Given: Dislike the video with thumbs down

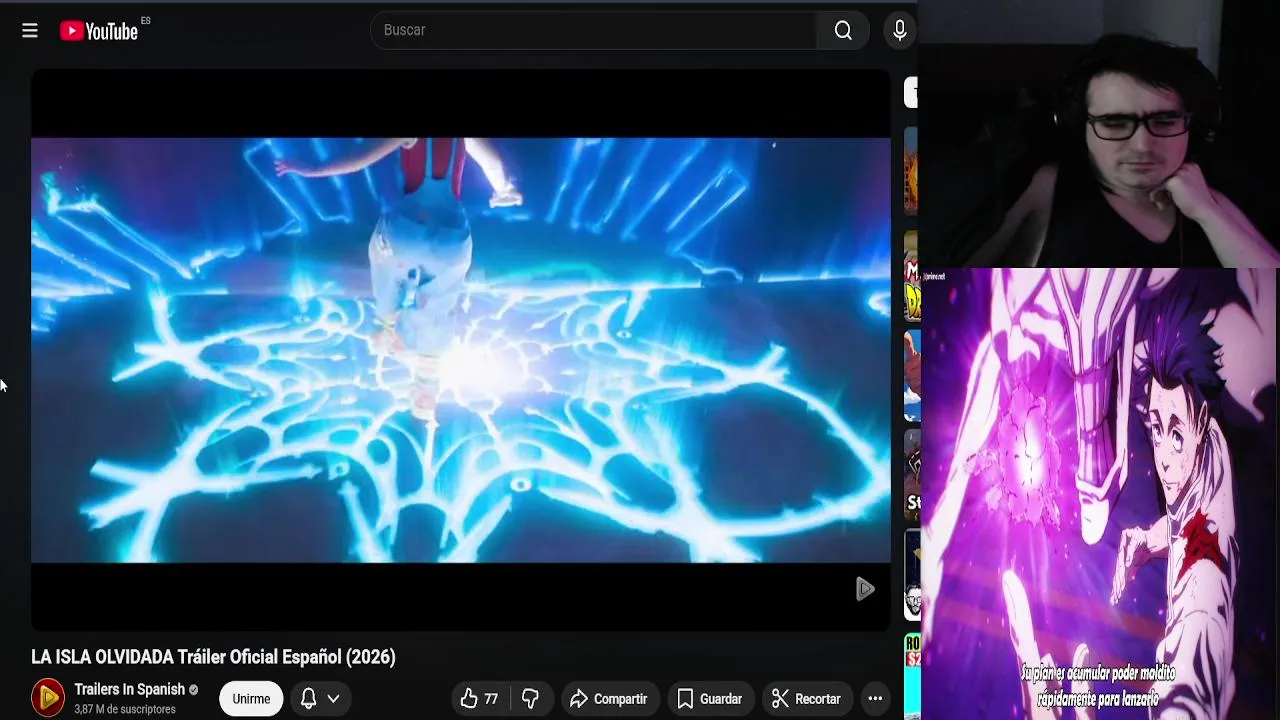Looking at the screenshot, I should coord(531,699).
